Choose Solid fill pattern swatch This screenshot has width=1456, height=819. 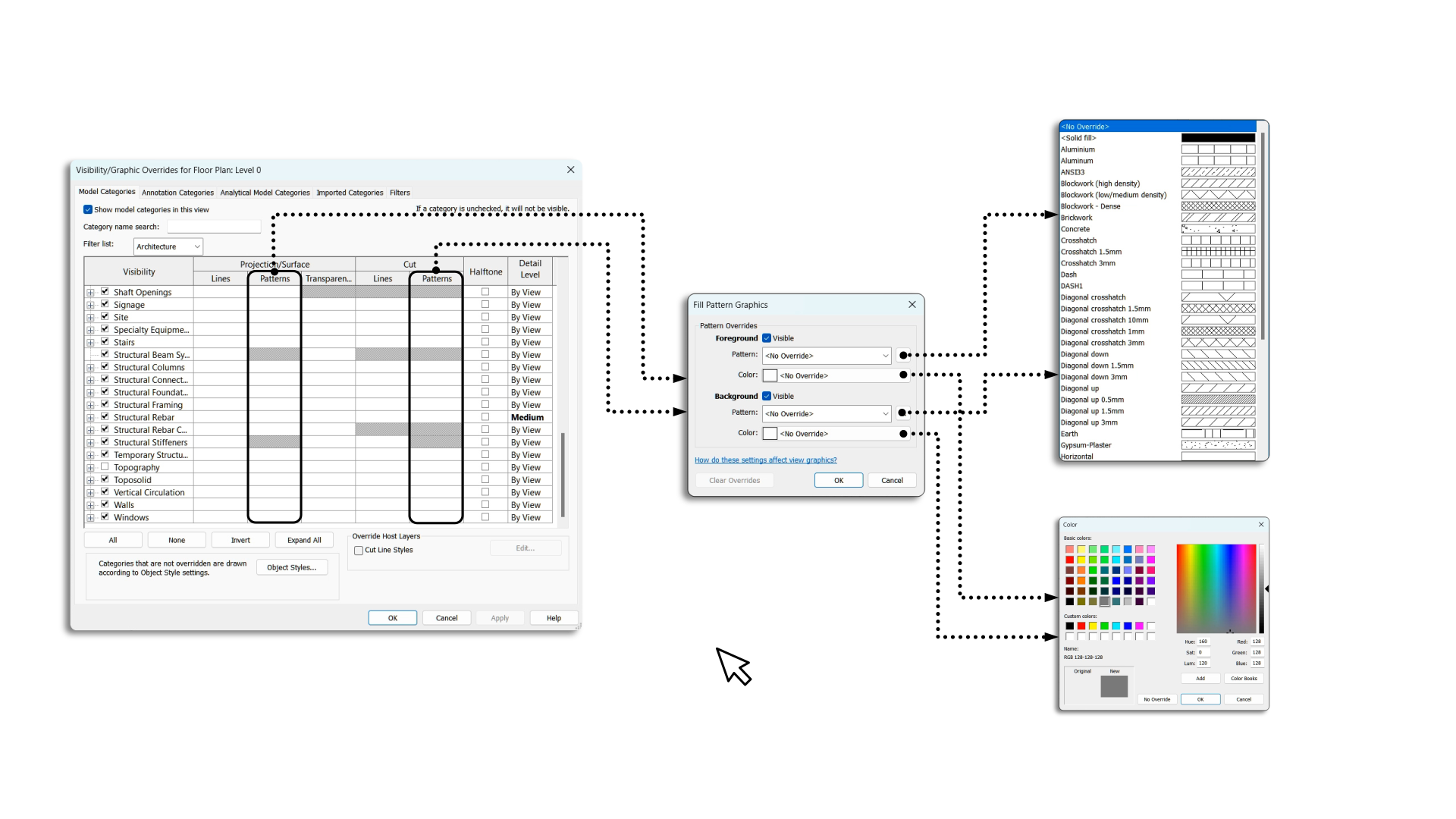point(1218,138)
